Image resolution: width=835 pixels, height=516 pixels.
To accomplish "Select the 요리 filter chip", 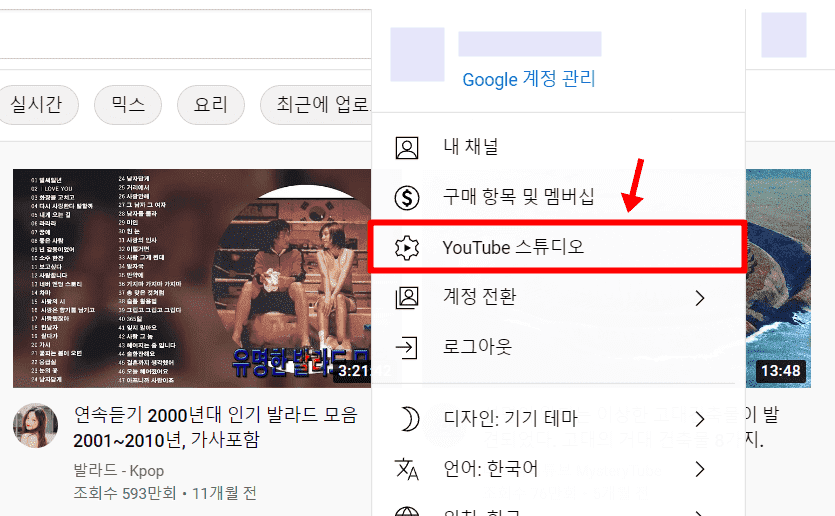I will tap(211, 104).
